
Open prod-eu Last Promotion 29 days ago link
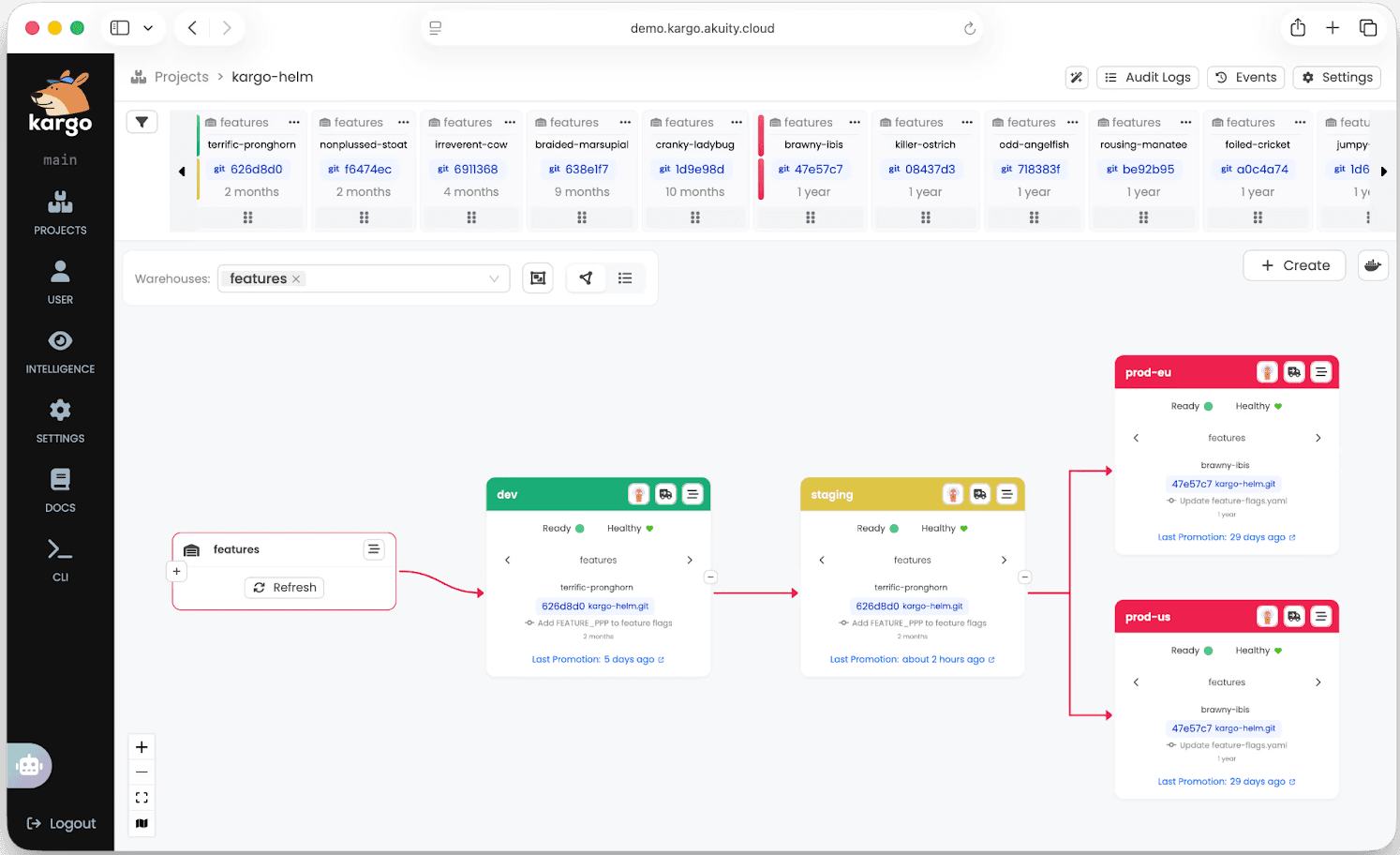(x=1227, y=537)
